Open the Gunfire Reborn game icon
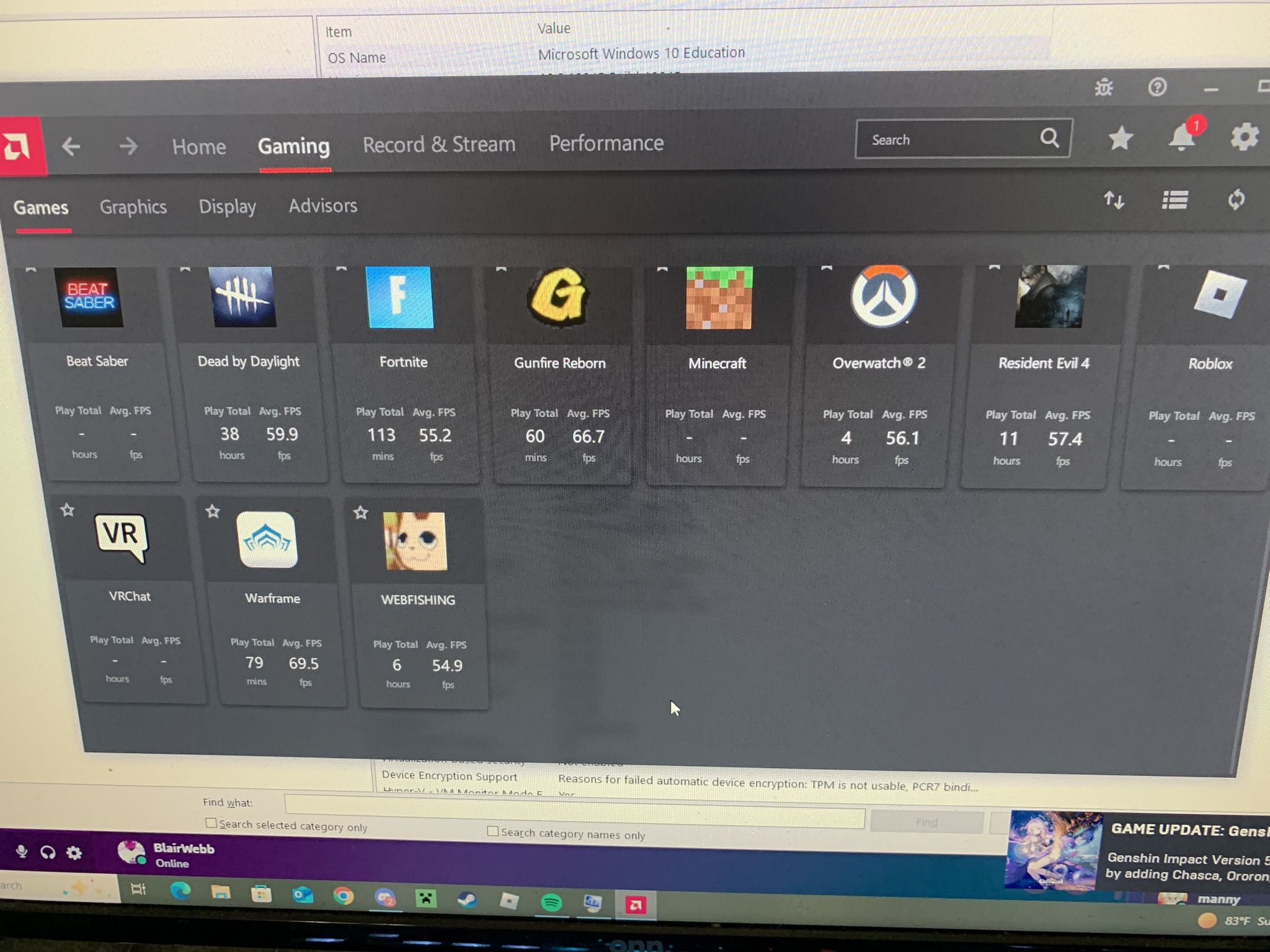 [x=558, y=297]
